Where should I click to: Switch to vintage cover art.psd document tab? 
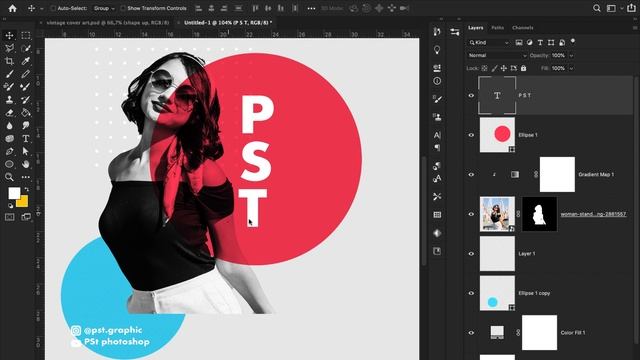[108, 23]
